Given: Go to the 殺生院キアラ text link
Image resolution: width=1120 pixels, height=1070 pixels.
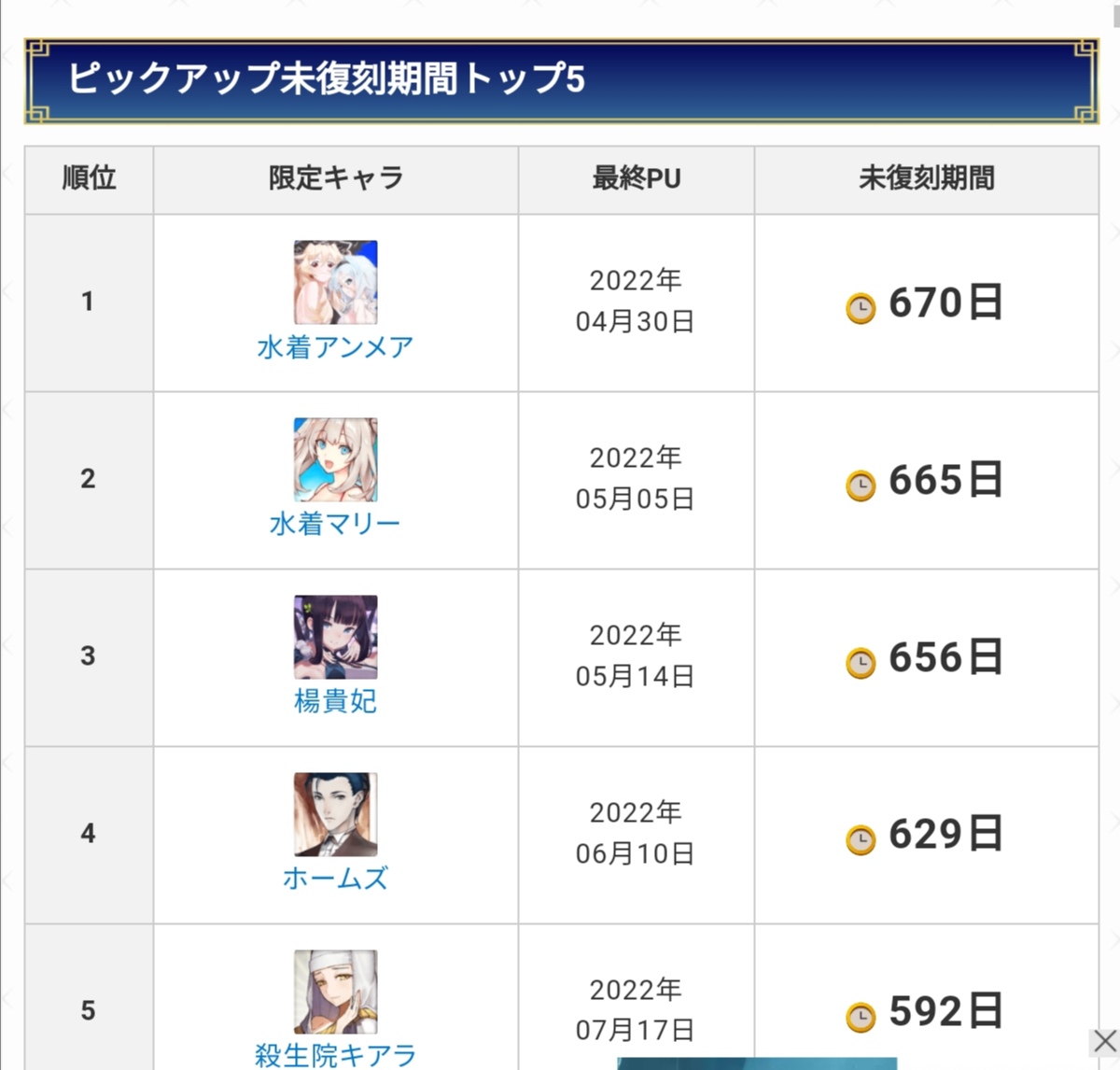Looking at the screenshot, I should tap(336, 1055).
